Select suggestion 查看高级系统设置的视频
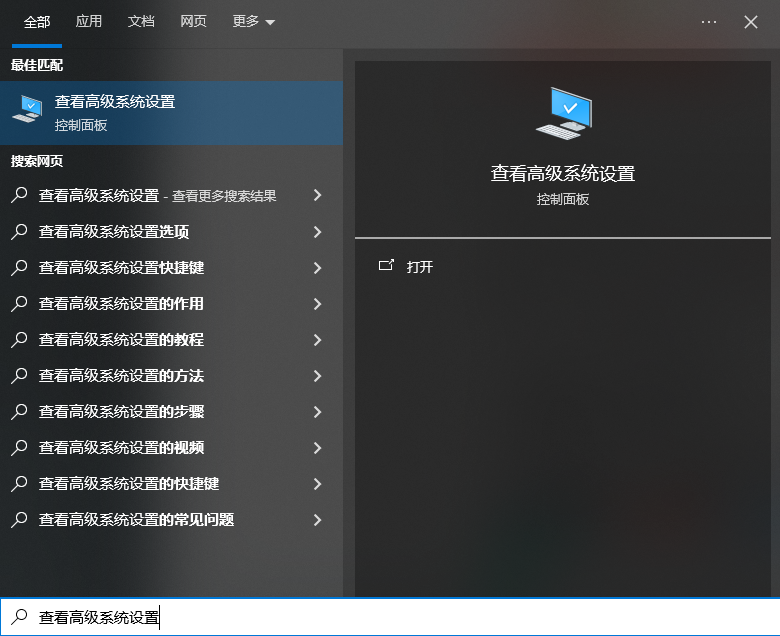Viewport: 780px width, 636px height. [x=171, y=448]
